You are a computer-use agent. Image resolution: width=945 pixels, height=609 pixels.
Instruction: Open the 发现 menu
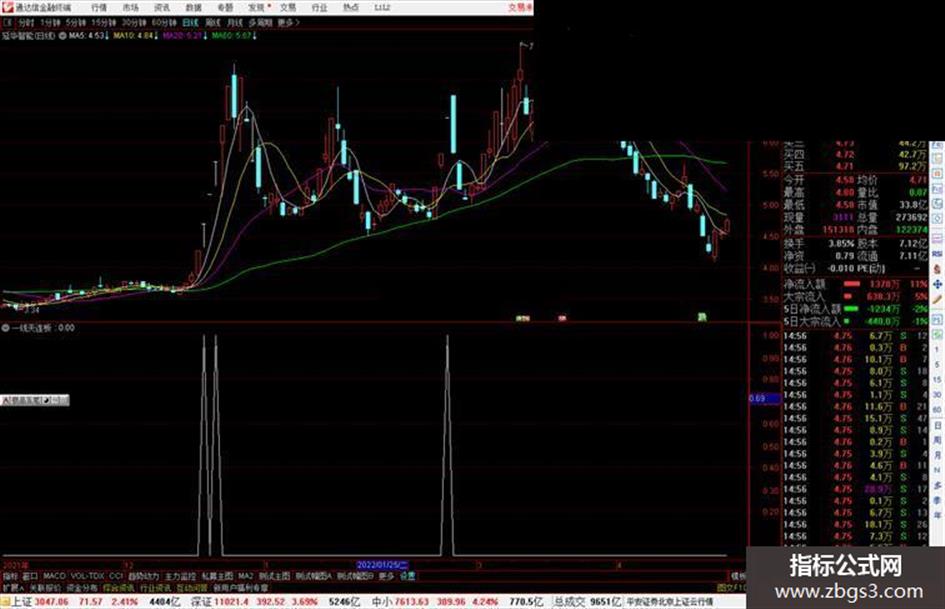click(257, 7)
